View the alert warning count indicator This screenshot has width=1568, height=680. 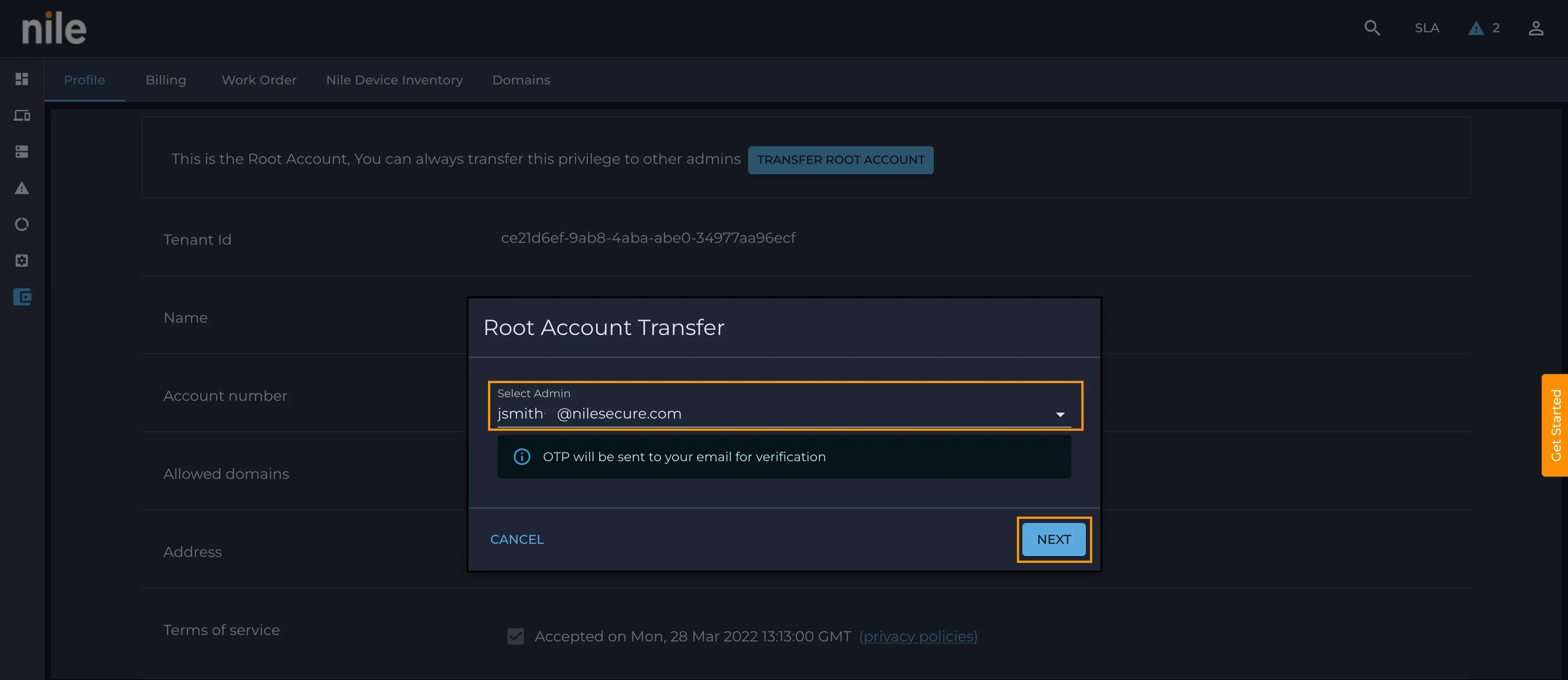(1484, 28)
